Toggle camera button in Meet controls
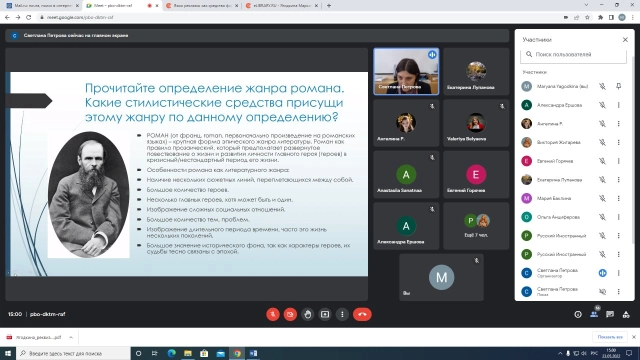 [290, 314]
